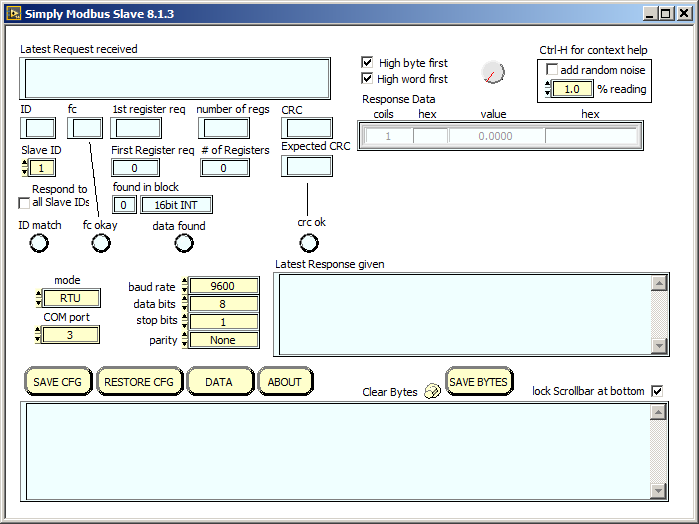The width and height of the screenshot is (699, 524).
Task: Click the data found indicator LED
Action: (x=184, y=243)
